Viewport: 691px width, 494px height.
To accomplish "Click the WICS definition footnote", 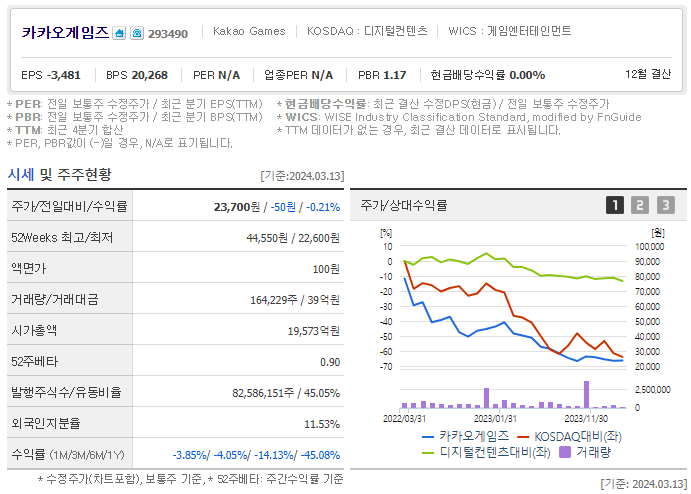I will (x=459, y=117).
